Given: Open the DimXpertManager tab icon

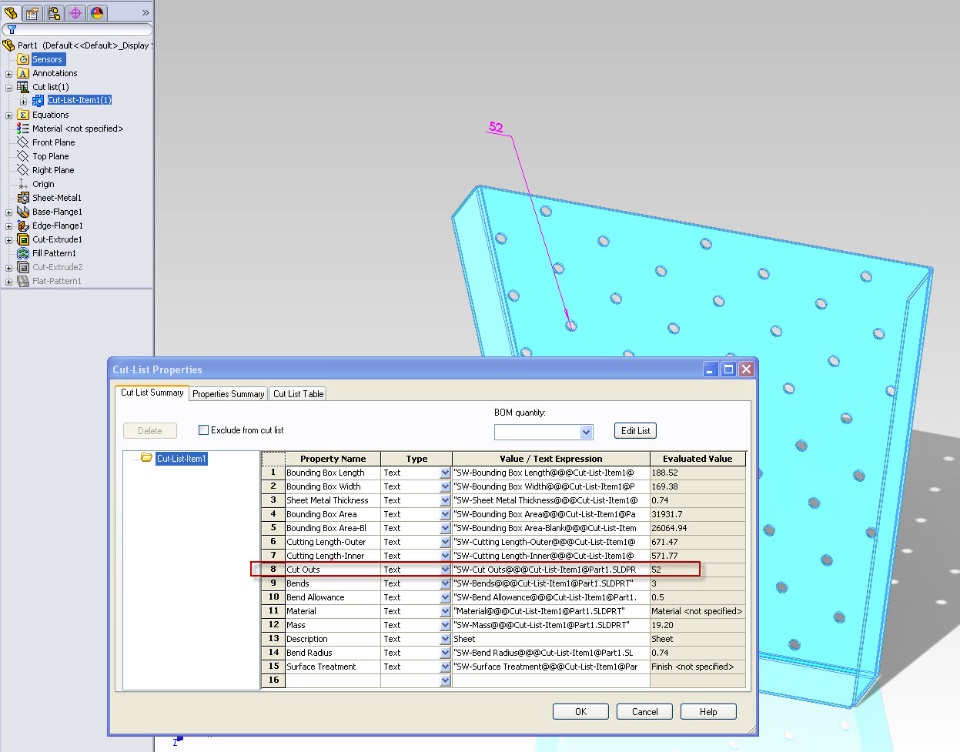Looking at the screenshot, I should [x=75, y=13].
